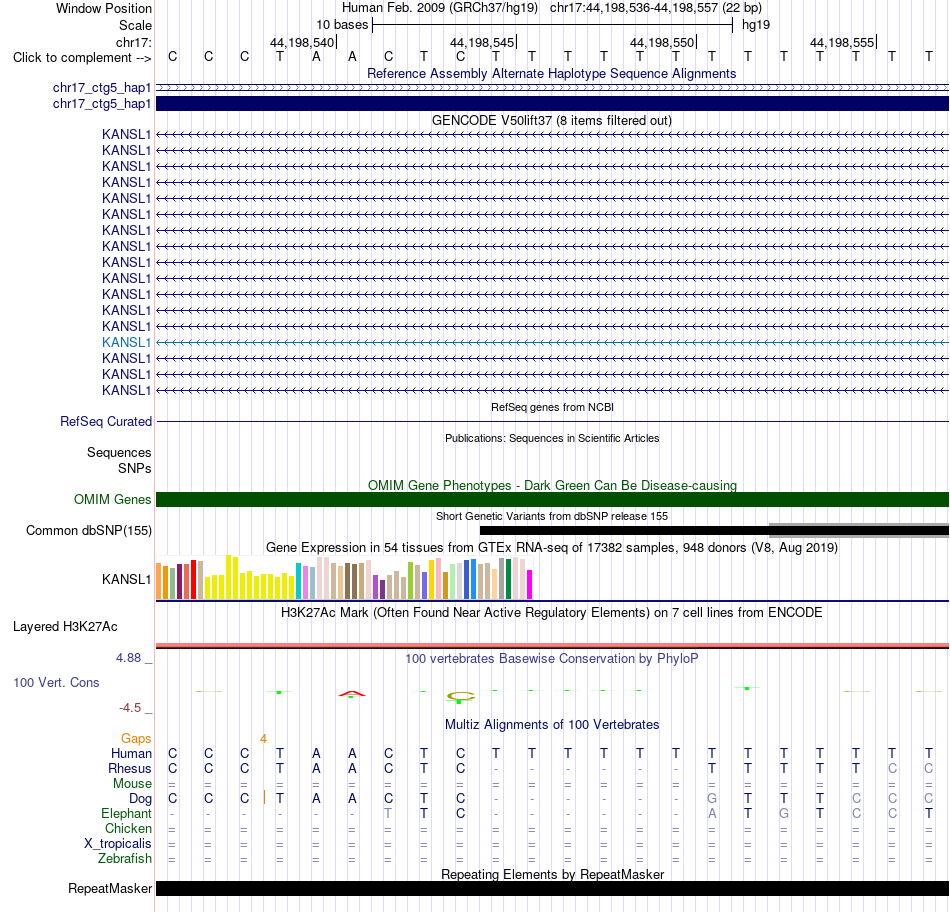This screenshot has width=950, height=912.
Task: Click the coordinate marker 44,198,545
Action: click(482, 42)
